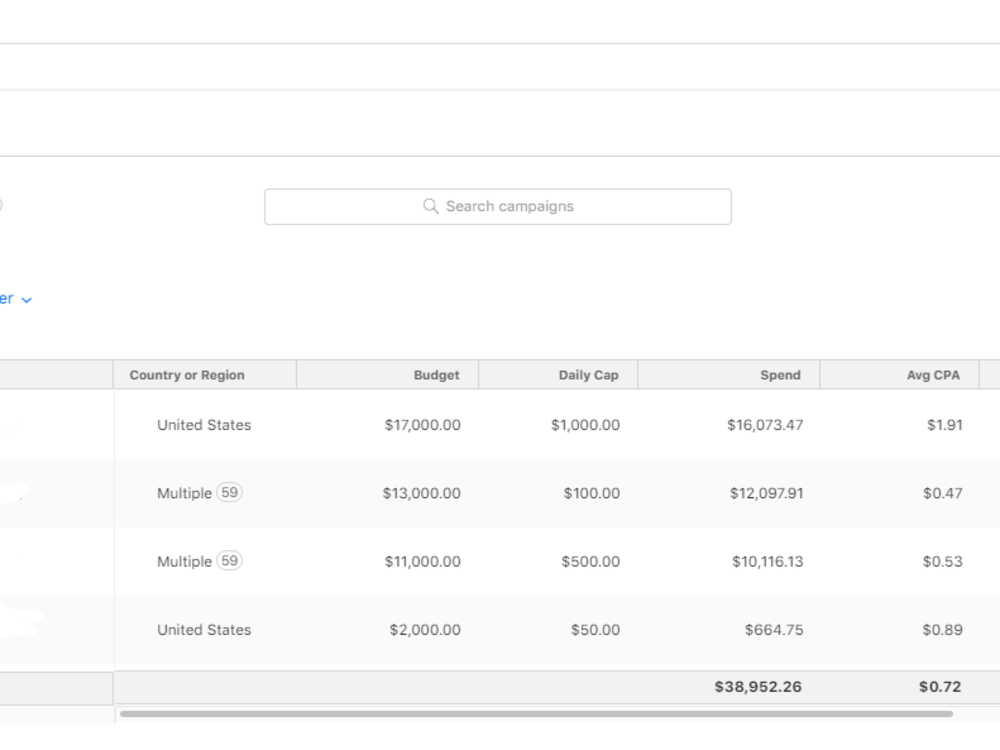Focus the Search campaigns field
The height and width of the screenshot is (750, 1000).
[497, 207]
